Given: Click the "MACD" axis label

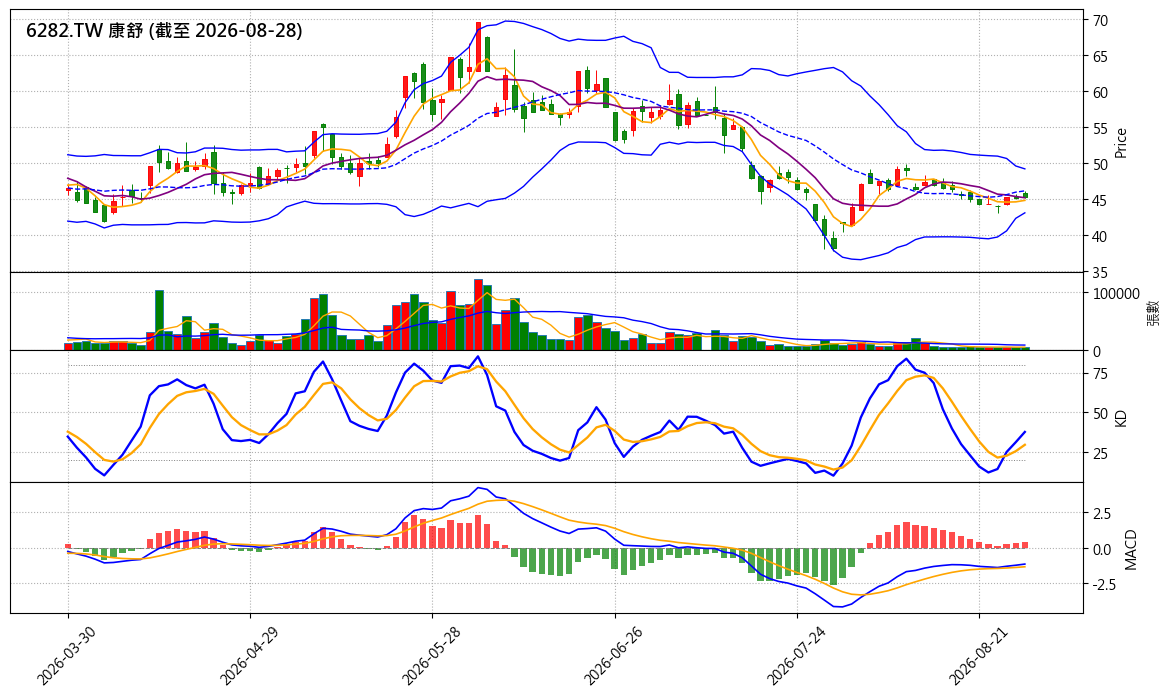Looking at the screenshot, I should point(1131,549).
